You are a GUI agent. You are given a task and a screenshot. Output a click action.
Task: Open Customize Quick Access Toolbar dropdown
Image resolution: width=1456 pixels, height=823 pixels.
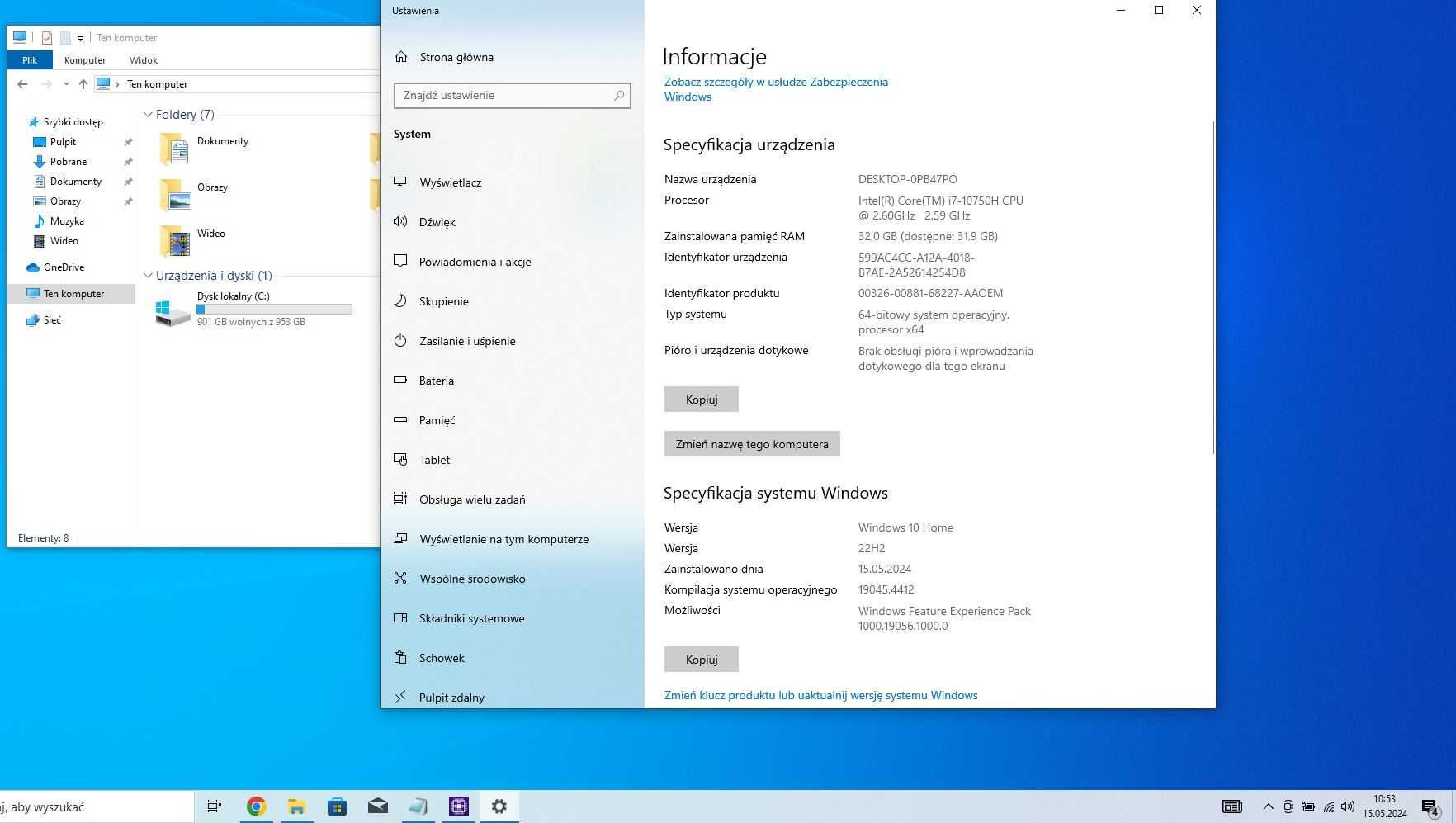click(x=80, y=38)
